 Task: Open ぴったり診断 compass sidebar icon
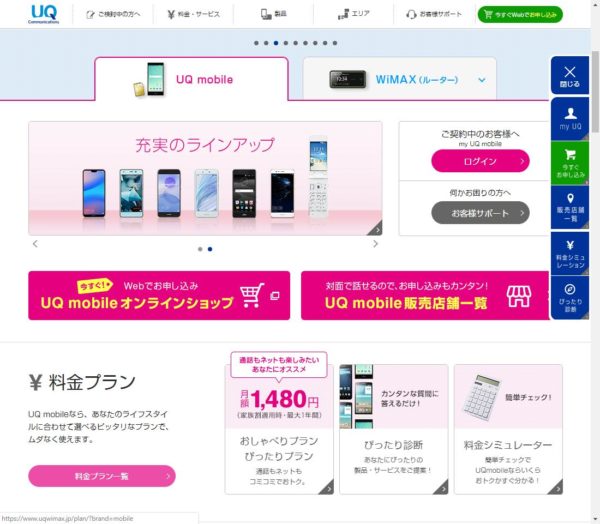[x=570, y=297]
